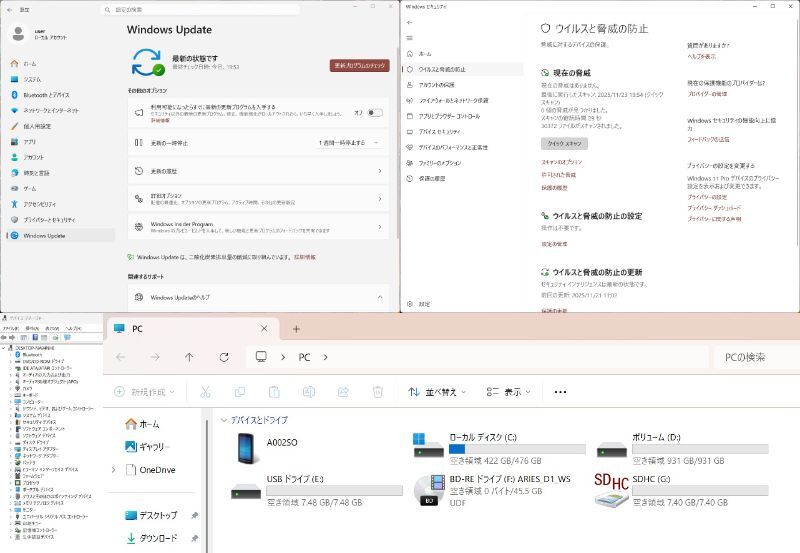Open carbon emissions 詳細情報 link

click(x=305, y=257)
